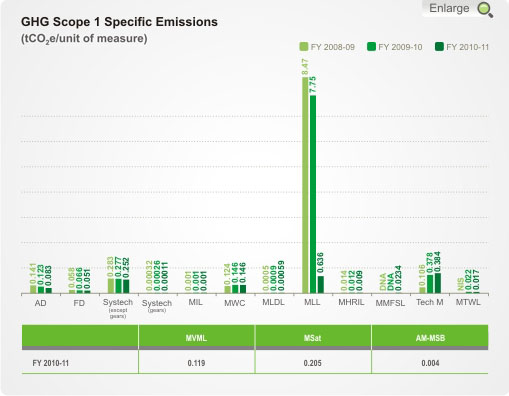The height and width of the screenshot is (396, 509).
Task: Click the Systech (gears) axis label
Action: [x=157, y=306]
